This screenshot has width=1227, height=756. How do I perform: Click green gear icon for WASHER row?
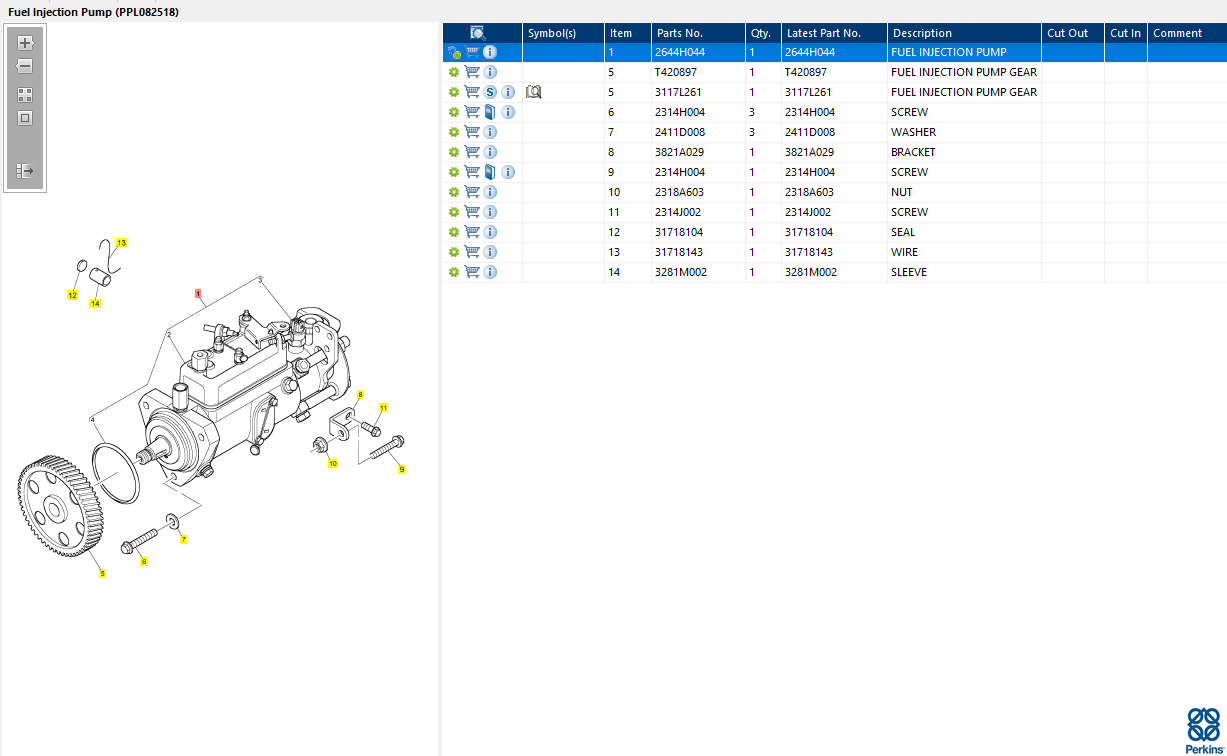[454, 132]
